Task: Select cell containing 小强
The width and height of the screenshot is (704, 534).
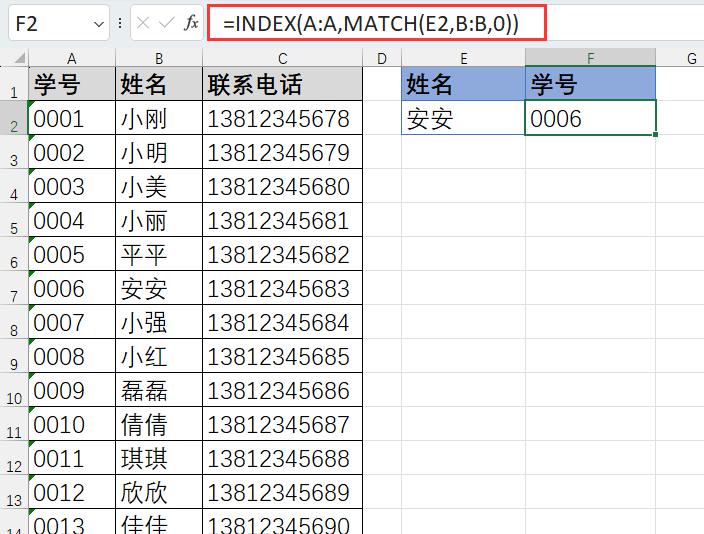Action: point(159,322)
